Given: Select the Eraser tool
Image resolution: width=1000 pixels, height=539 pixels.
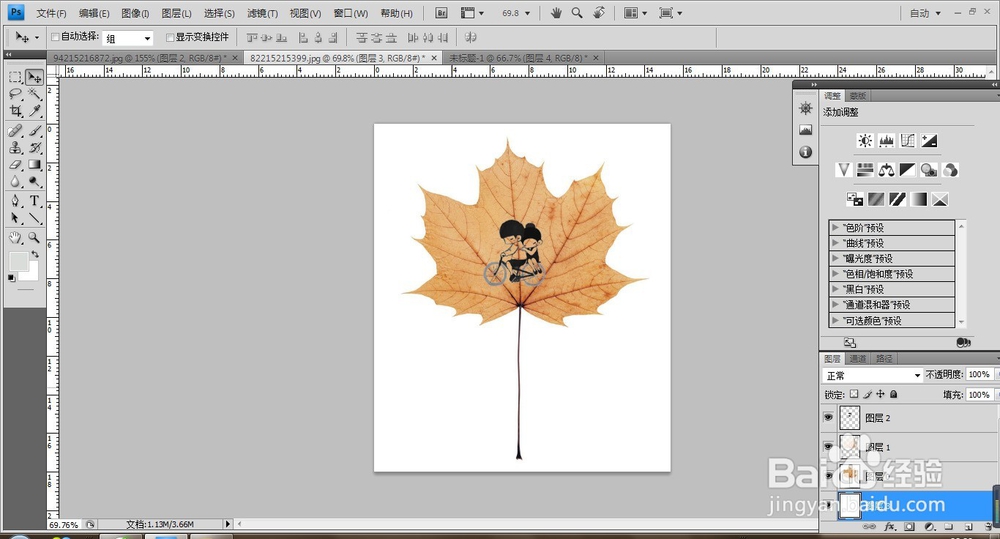Looking at the screenshot, I should pos(15,165).
